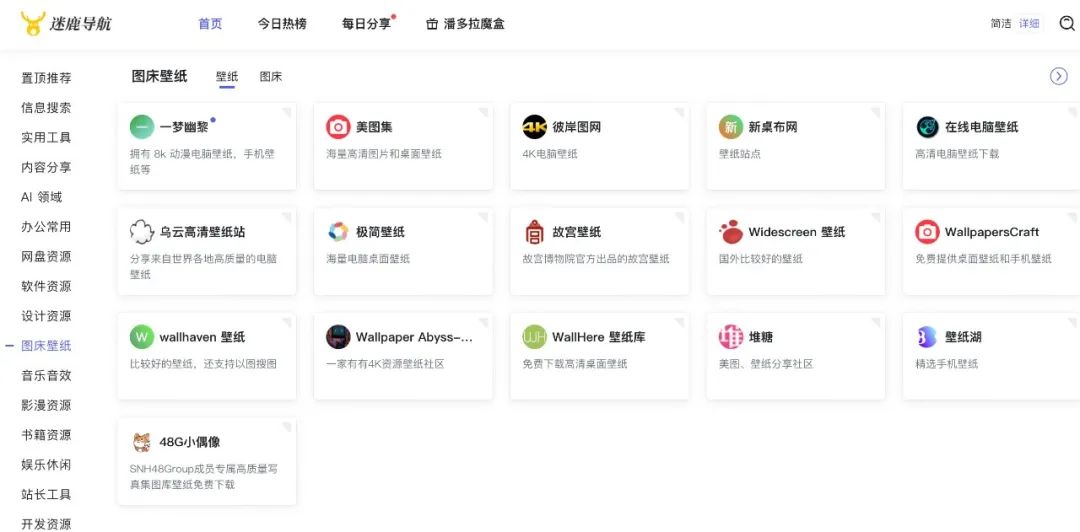The image size is (1080, 532).
Task: Click the 堆糖 pink icon
Action: (x=731, y=337)
